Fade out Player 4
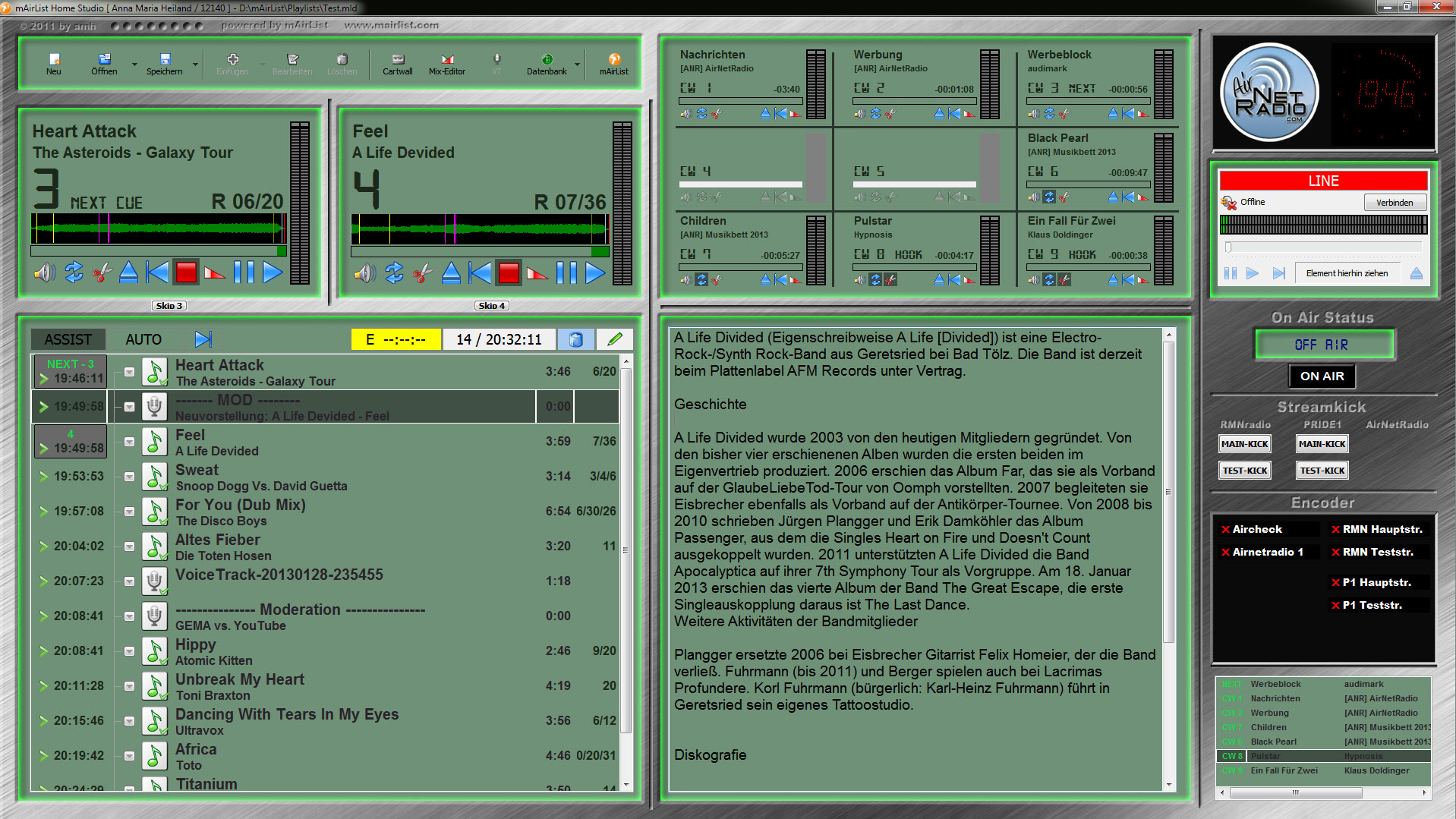The image size is (1456, 819). pos(537,272)
